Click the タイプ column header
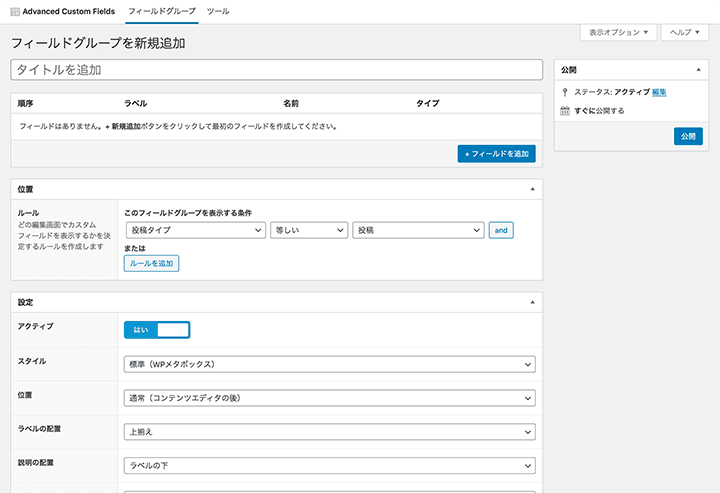Image resolution: width=720 pixels, height=493 pixels. tap(428, 103)
